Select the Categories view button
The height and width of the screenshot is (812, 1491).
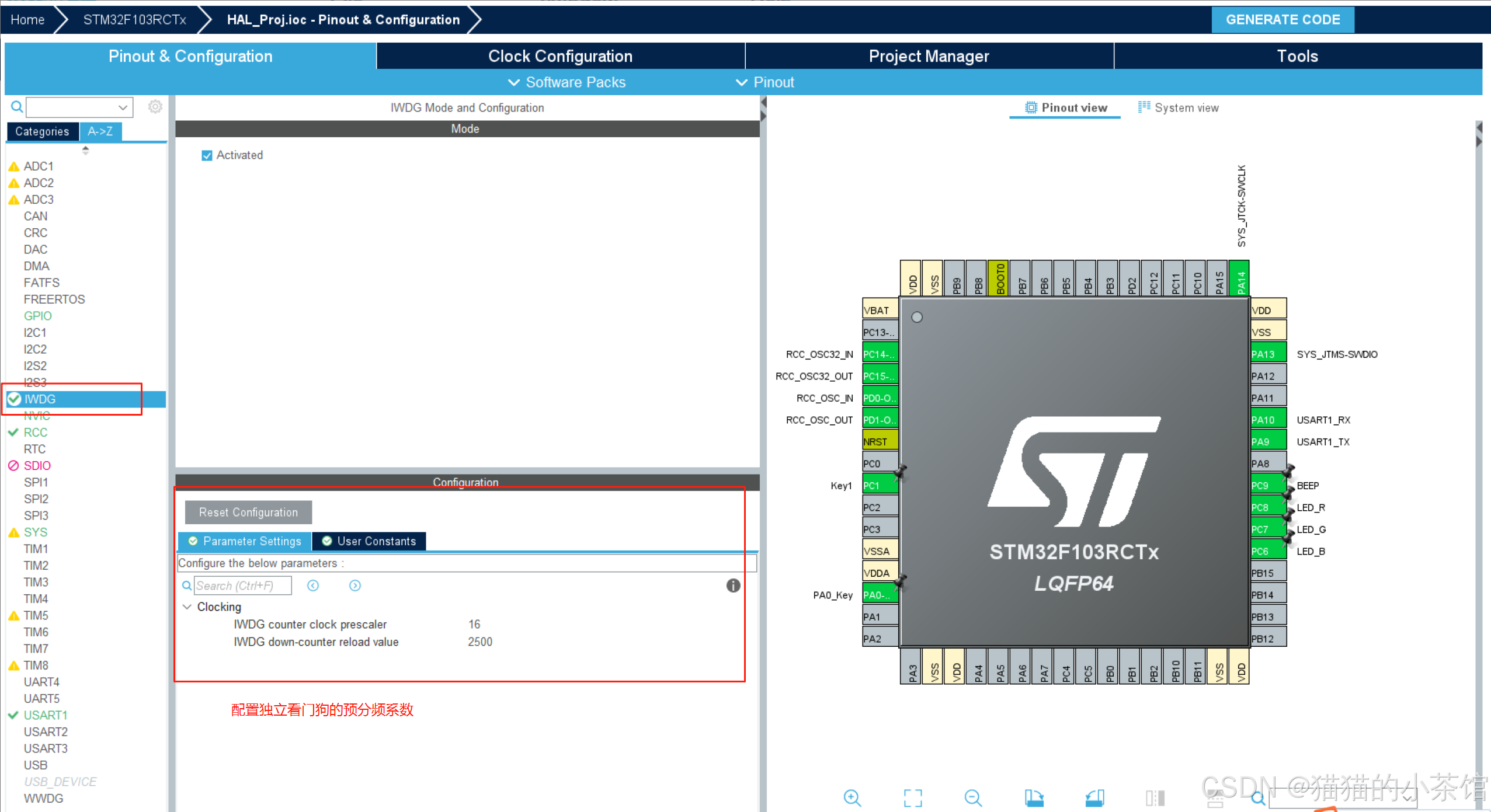(42, 131)
